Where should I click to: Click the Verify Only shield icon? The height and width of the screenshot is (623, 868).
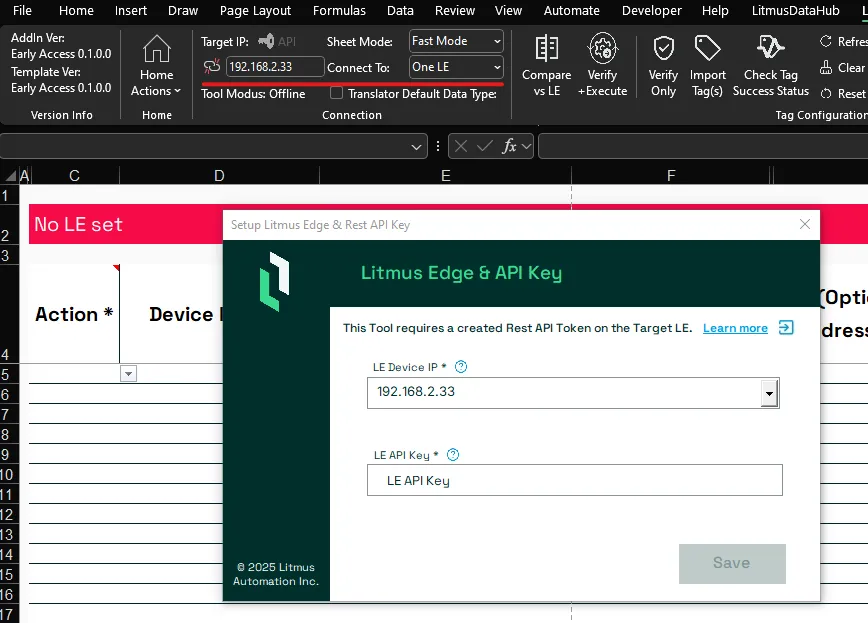pyautogui.click(x=663, y=48)
